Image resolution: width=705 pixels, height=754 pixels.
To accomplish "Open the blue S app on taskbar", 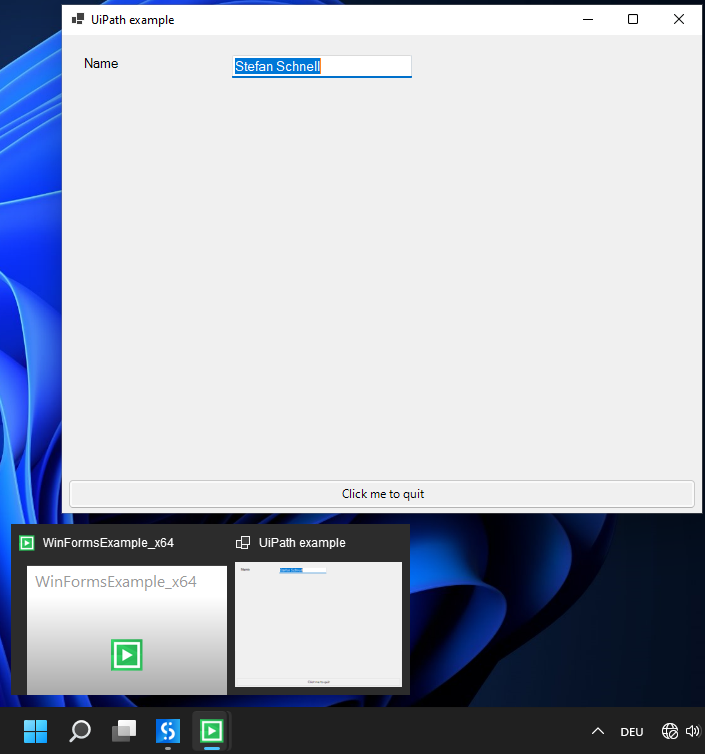I will pyautogui.click(x=168, y=731).
